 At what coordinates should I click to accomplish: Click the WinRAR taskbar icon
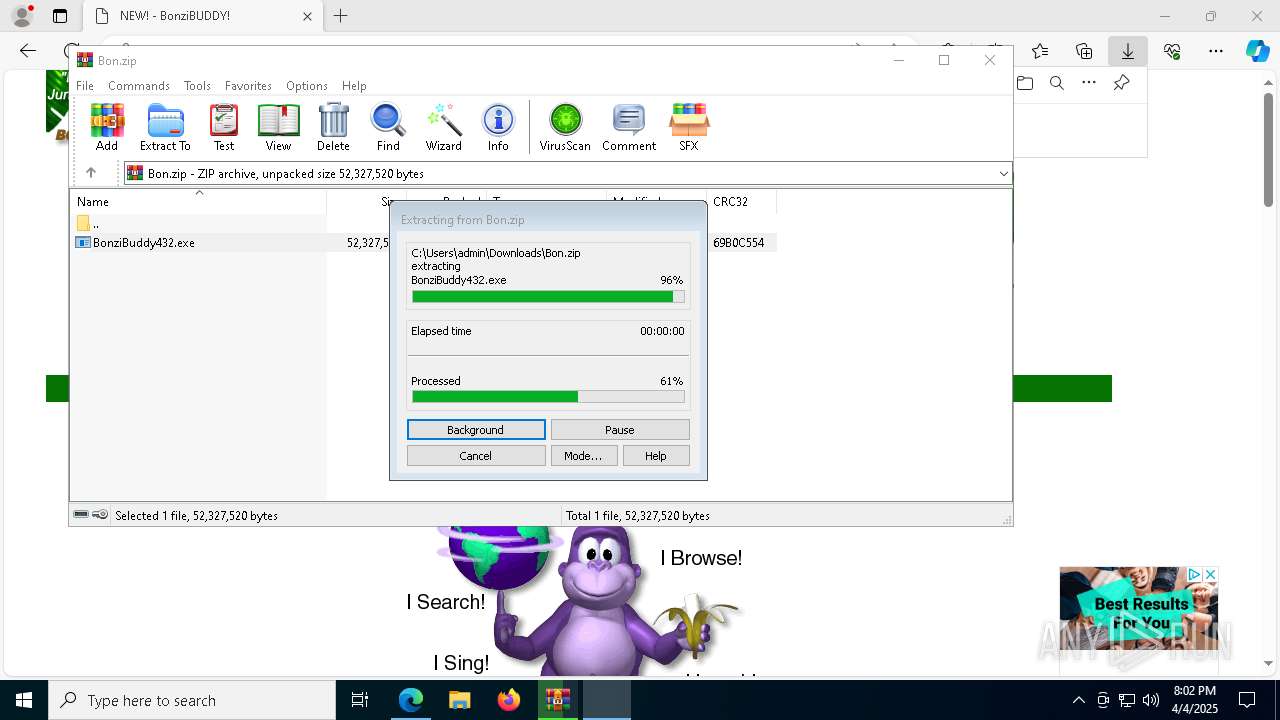pyautogui.click(x=558, y=700)
